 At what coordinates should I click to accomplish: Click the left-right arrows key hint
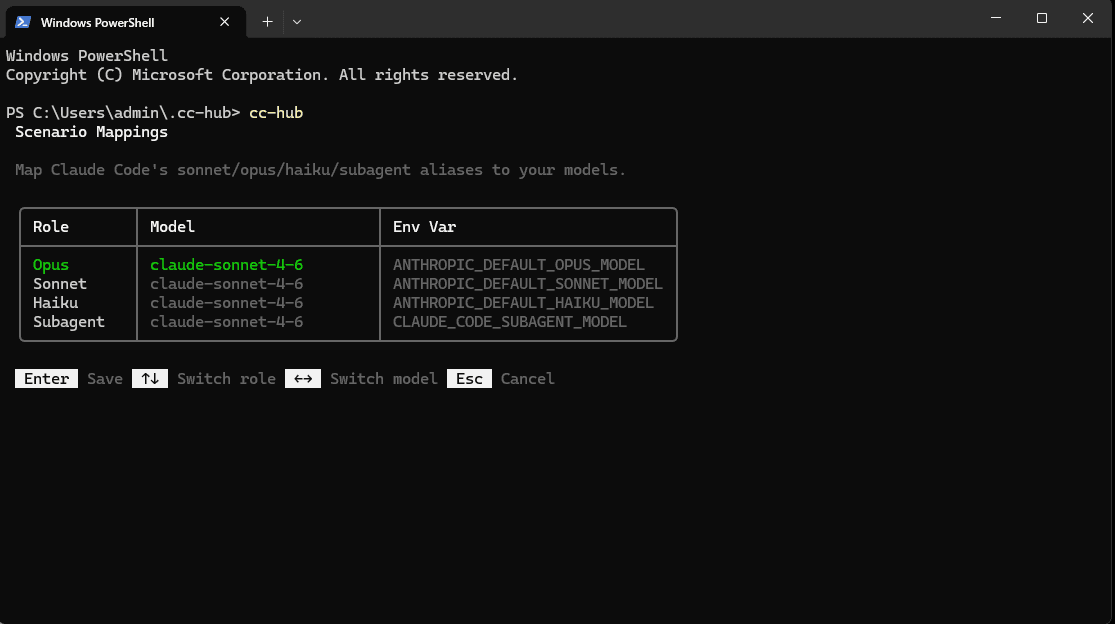pos(303,379)
